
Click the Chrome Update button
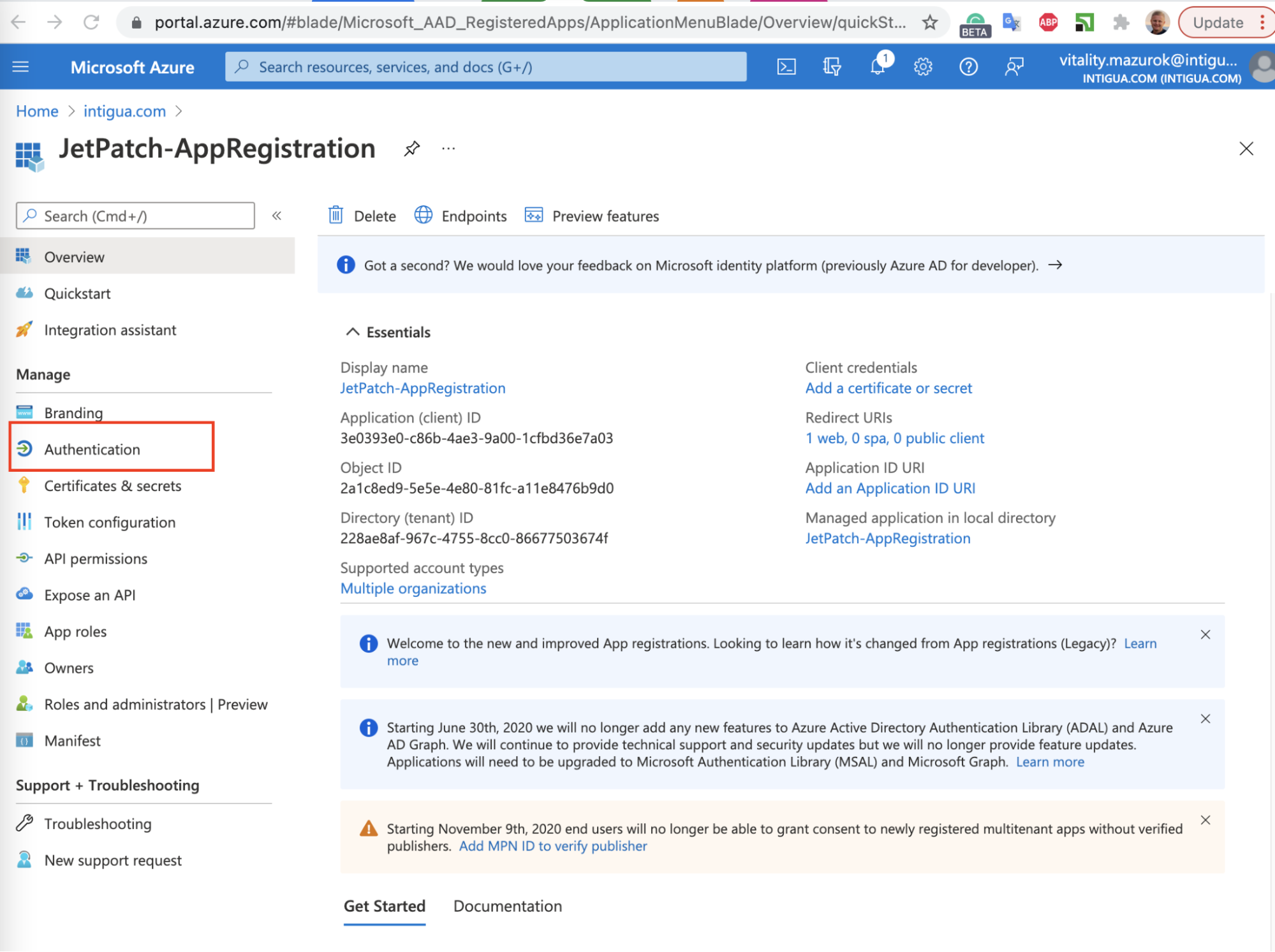[1226, 22]
